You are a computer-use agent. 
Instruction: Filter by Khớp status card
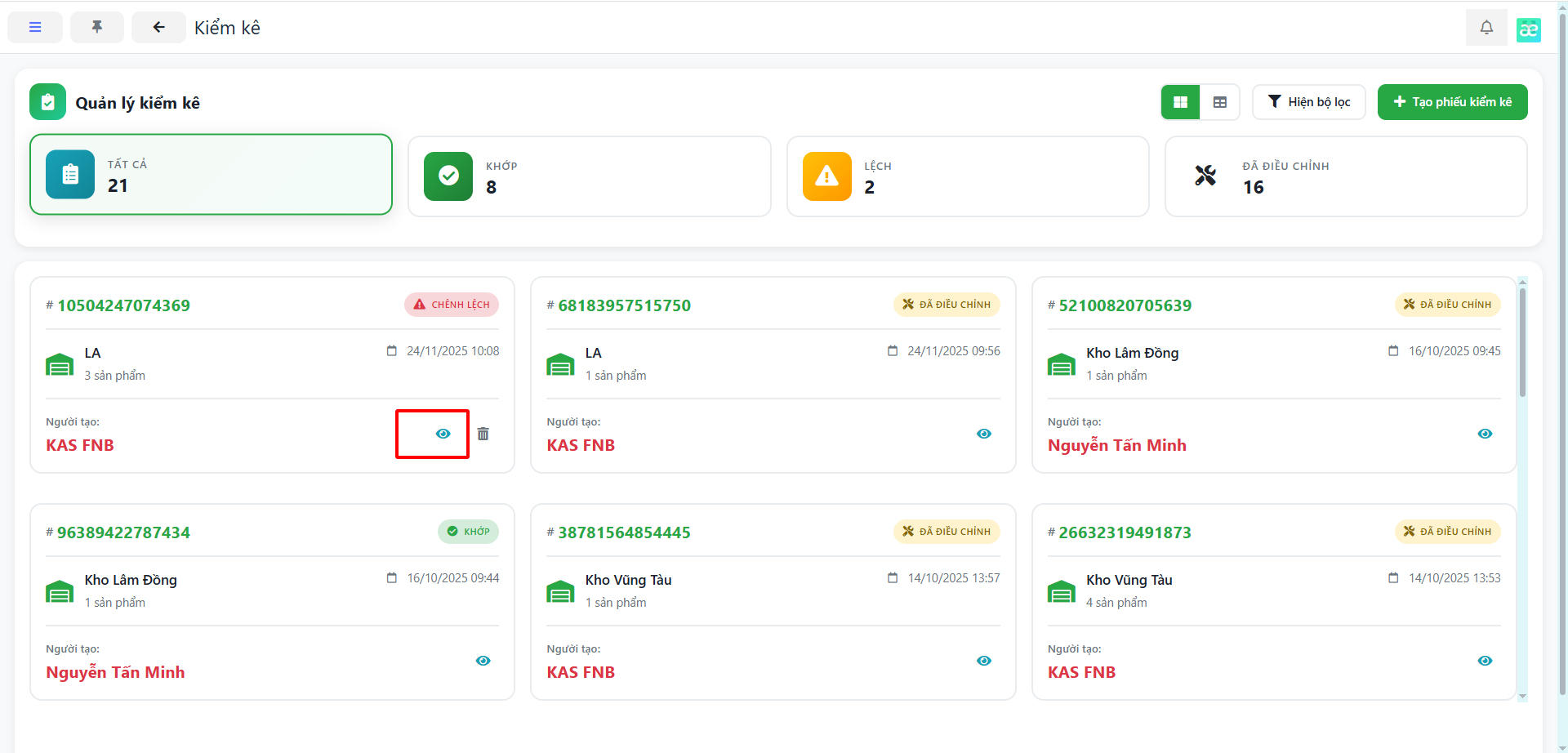click(589, 176)
